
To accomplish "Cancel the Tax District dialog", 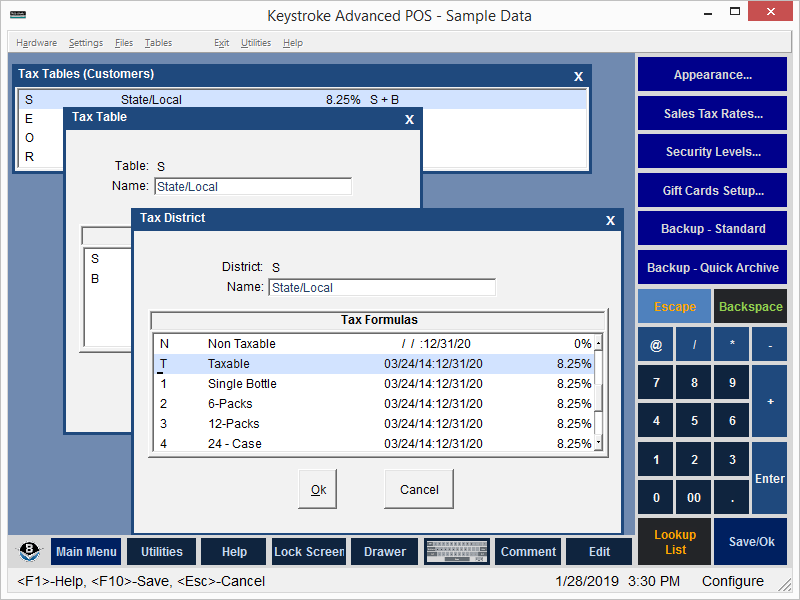I will [419, 489].
